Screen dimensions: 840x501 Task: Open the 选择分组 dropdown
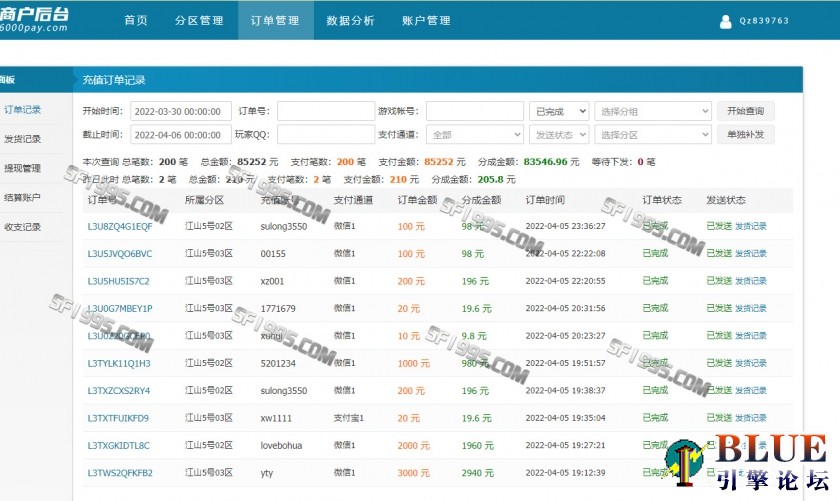click(652, 111)
